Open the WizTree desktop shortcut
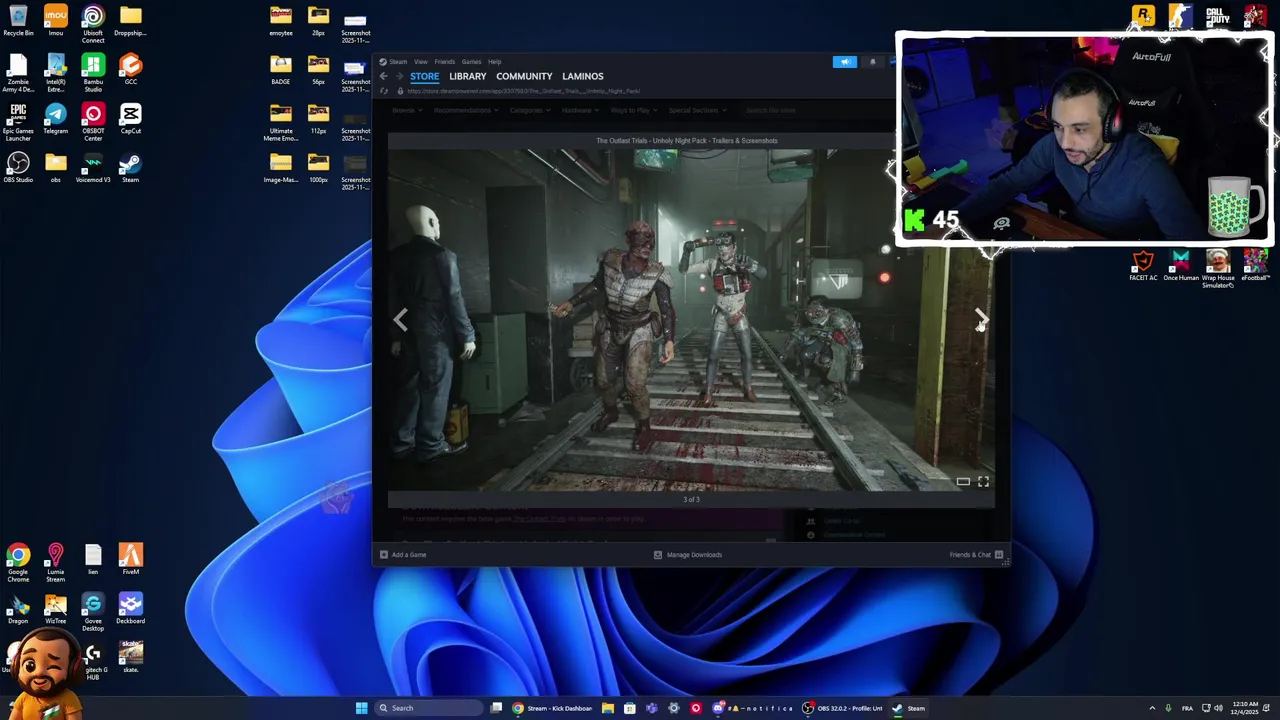Image resolution: width=1280 pixels, height=720 pixels. pos(55,609)
